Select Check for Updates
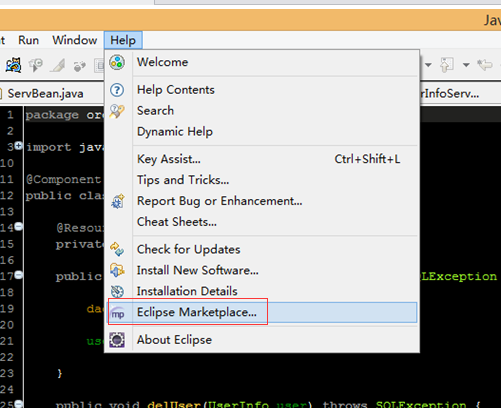501x408 pixels. point(262,249)
